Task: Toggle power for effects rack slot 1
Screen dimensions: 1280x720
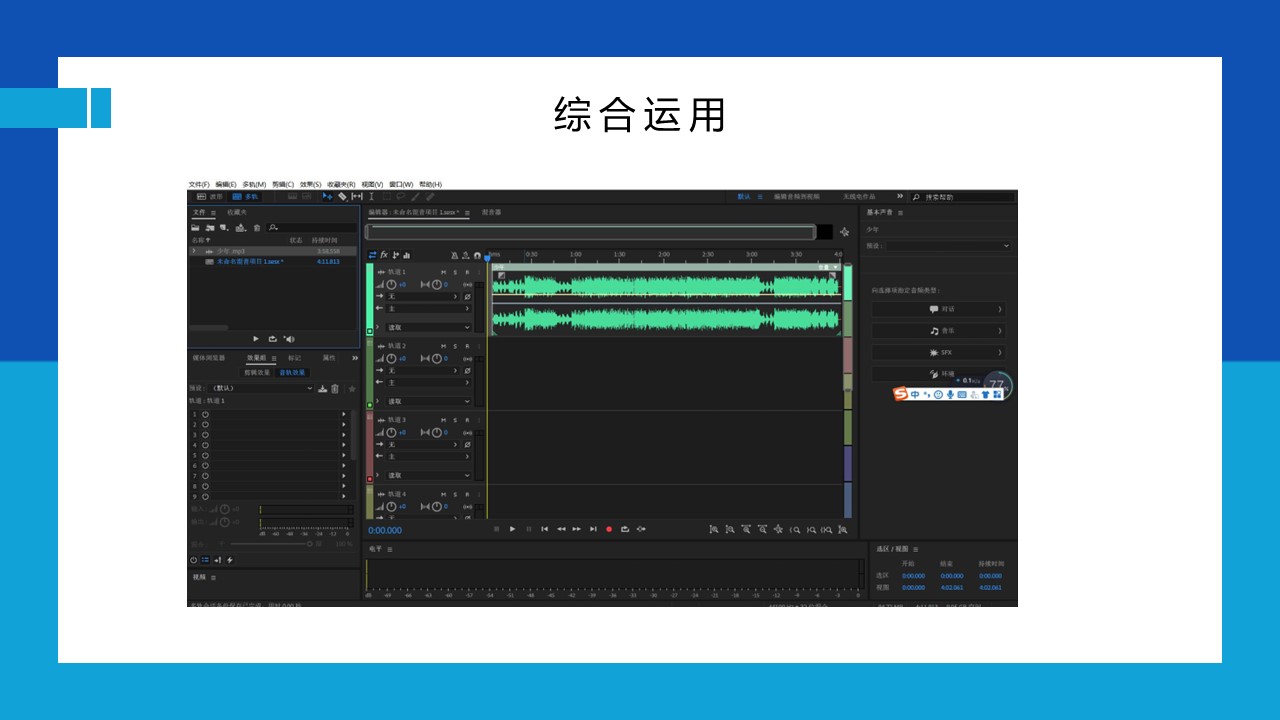Action: tap(205, 414)
